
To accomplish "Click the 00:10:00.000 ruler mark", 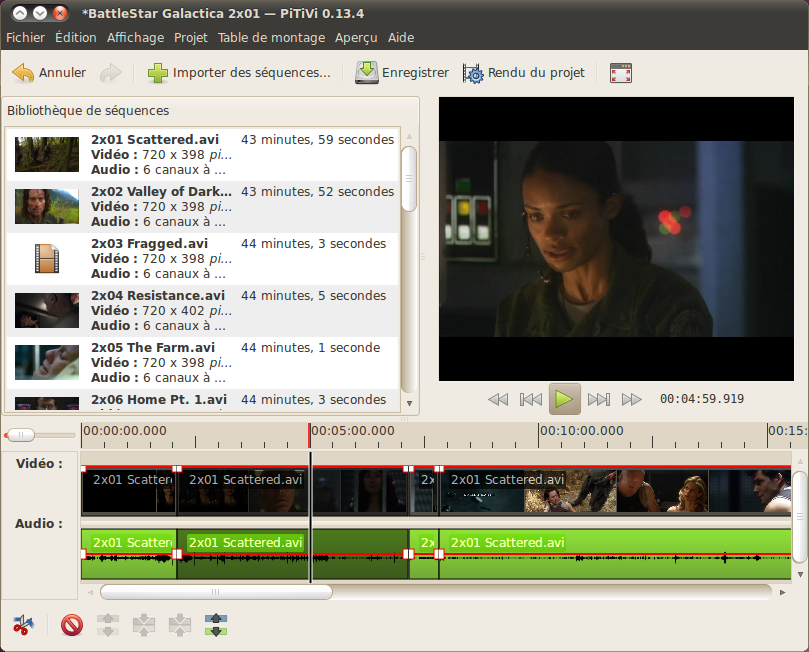I will point(582,431).
